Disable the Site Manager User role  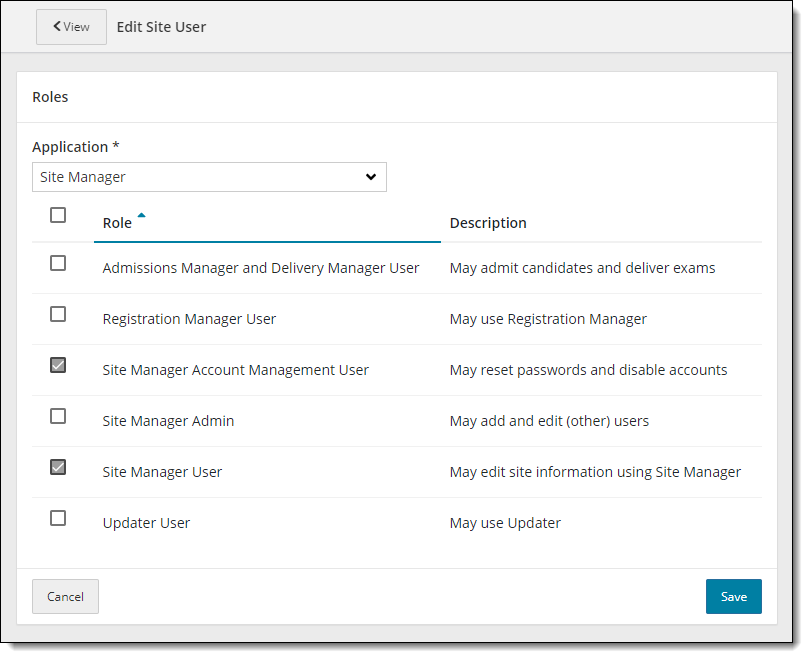tap(57, 471)
